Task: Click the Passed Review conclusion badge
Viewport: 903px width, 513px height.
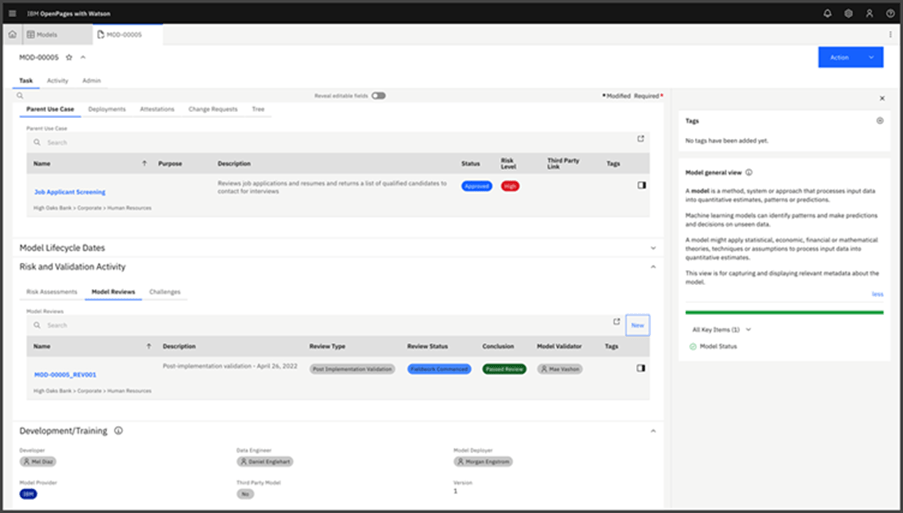Action: (504, 369)
